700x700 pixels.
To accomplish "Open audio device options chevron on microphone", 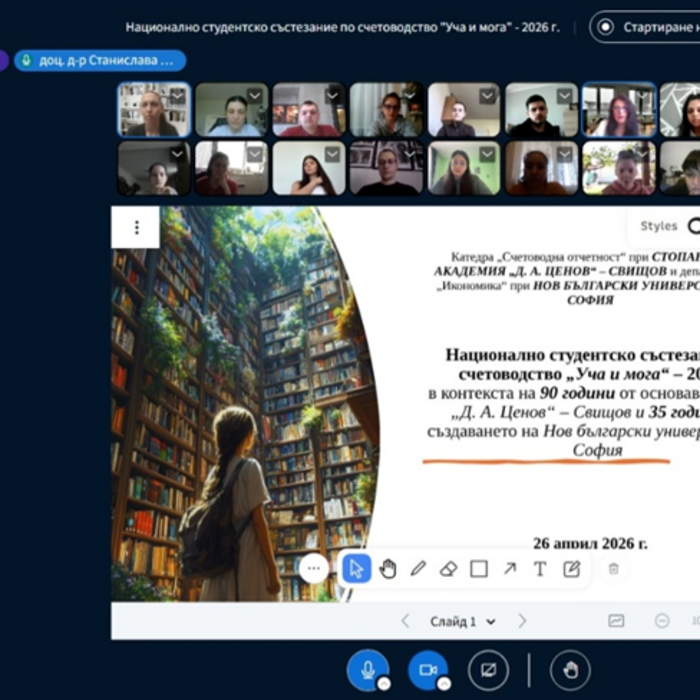I will [384, 683].
